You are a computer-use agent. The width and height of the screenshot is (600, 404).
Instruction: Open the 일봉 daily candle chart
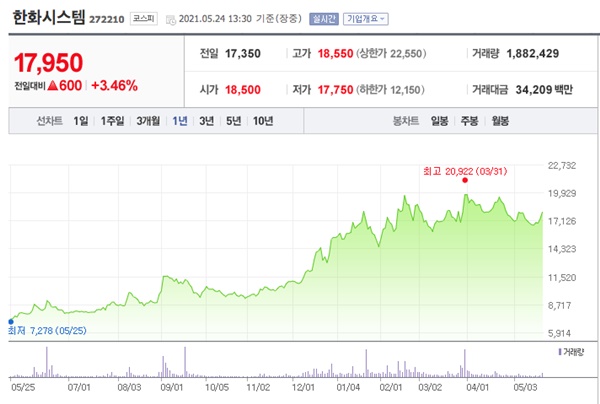coord(439,121)
